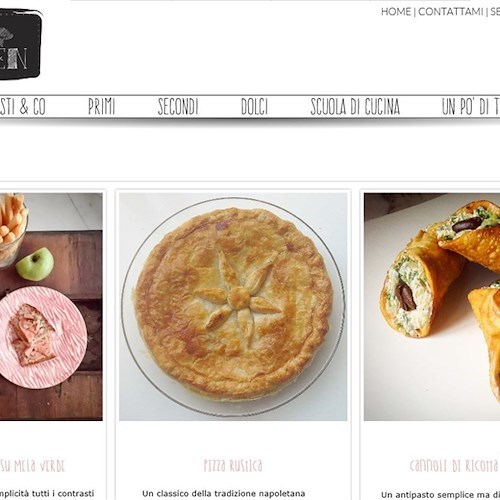Click the flower decoration on the pizza rustica image
The width and height of the screenshot is (500, 500).
238,297
